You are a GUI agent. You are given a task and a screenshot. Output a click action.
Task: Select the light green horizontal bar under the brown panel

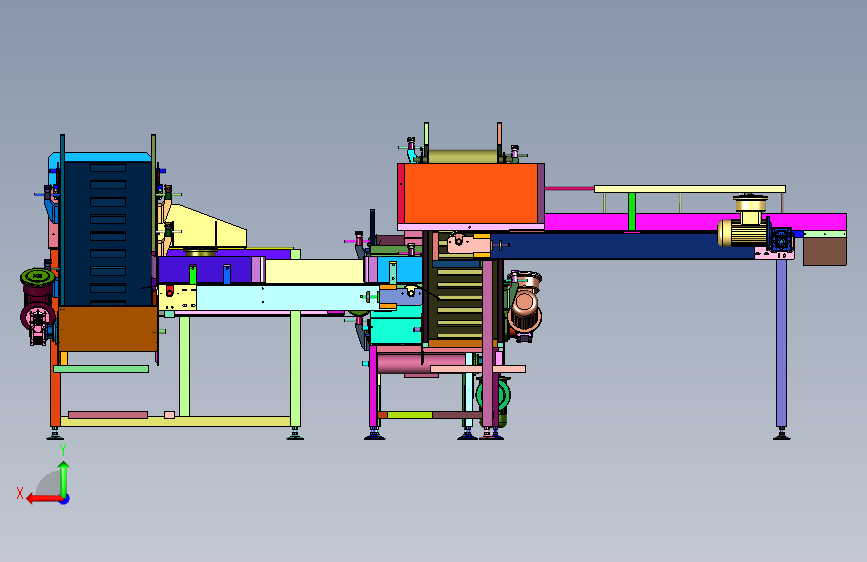coord(101,369)
